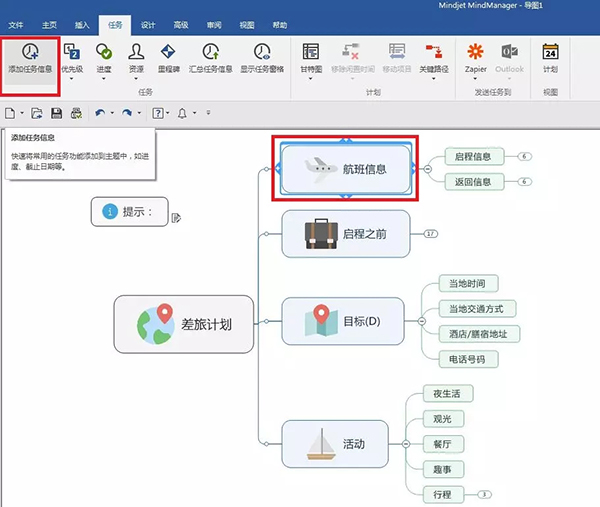This screenshot has width=600, height=507.
Task: Switch to the Review (审阅) tab
Action: coord(214,25)
